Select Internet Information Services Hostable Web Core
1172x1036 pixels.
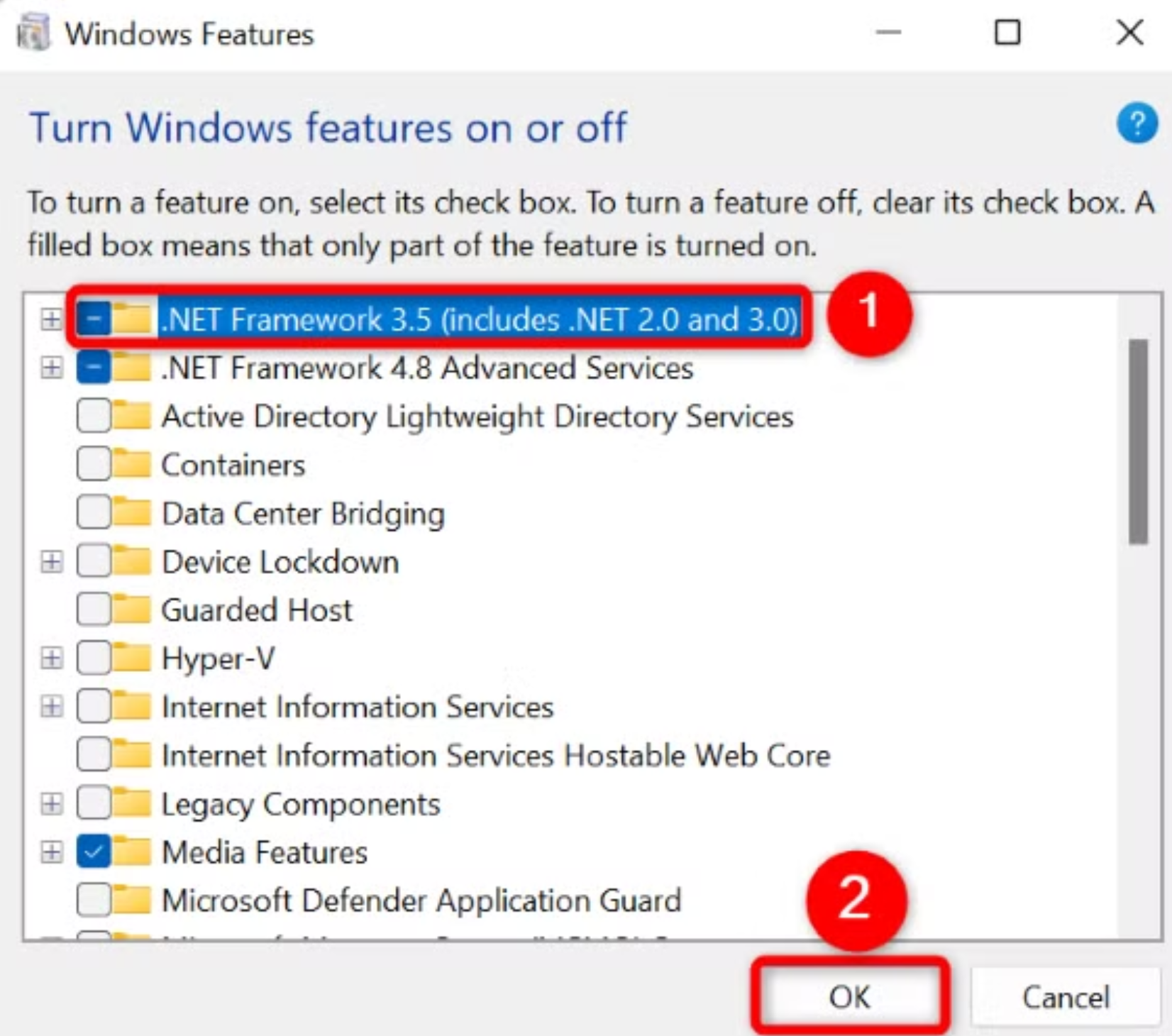coord(495,756)
